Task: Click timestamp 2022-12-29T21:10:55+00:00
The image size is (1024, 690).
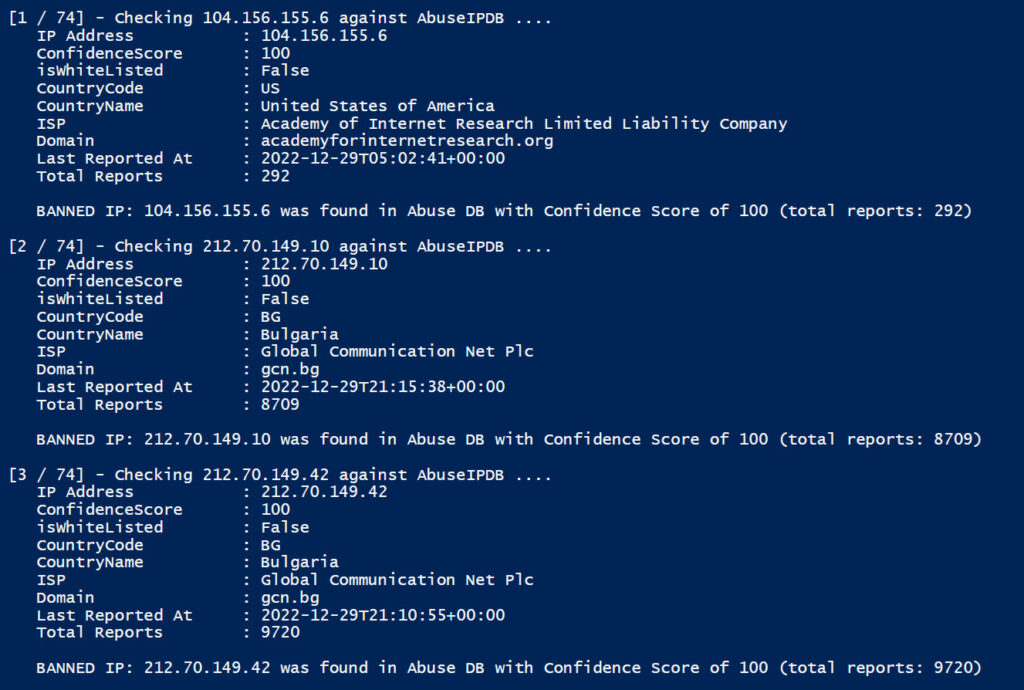Action: (x=383, y=615)
